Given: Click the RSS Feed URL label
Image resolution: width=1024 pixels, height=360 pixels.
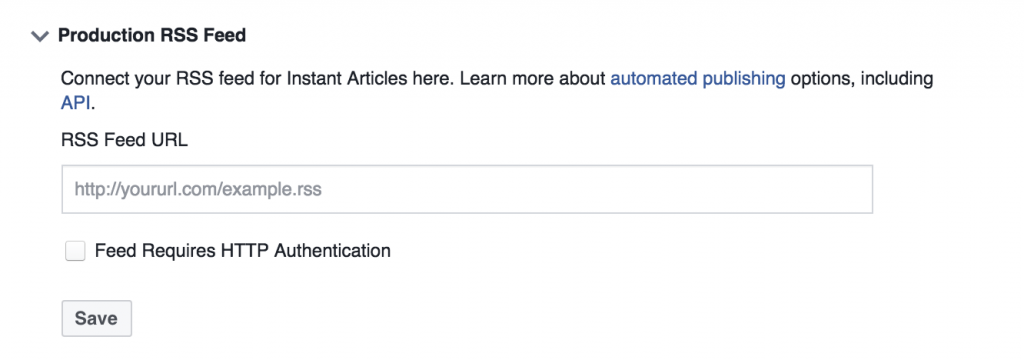Looking at the screenshot, I should click(124, 140).
